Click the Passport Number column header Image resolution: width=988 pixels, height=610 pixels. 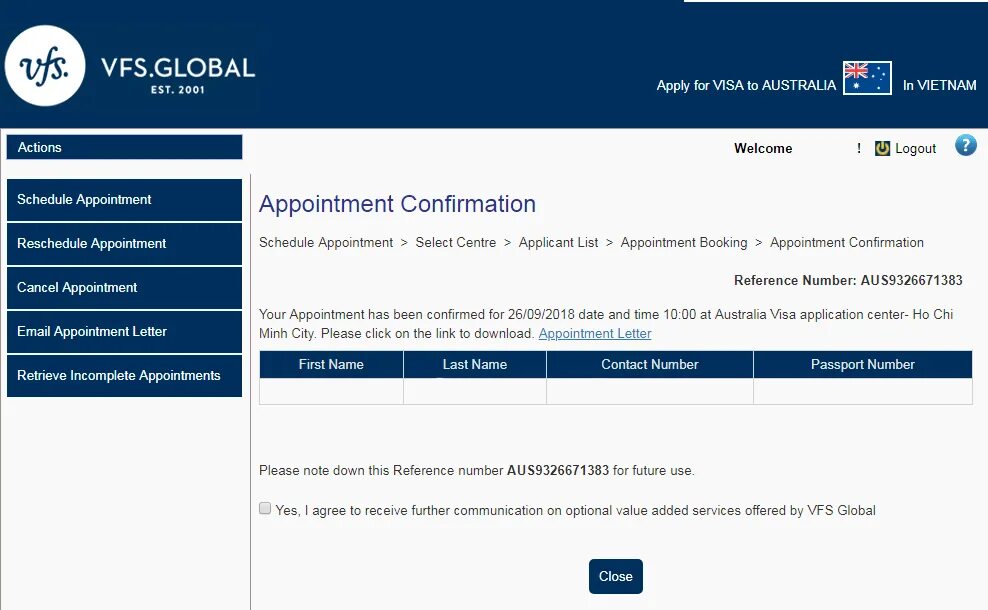(x=862, y=365)
